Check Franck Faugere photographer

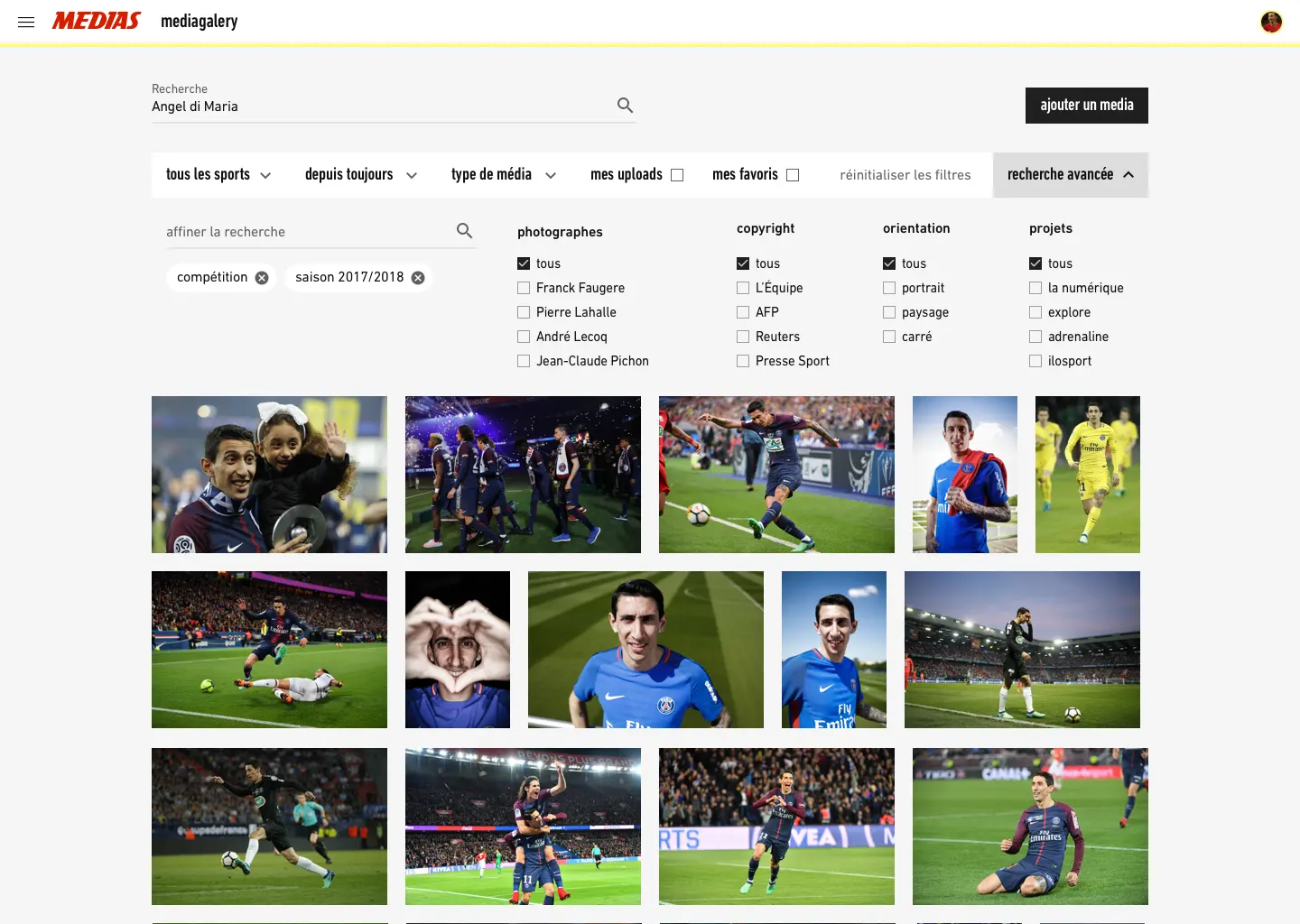click(524, 288)
